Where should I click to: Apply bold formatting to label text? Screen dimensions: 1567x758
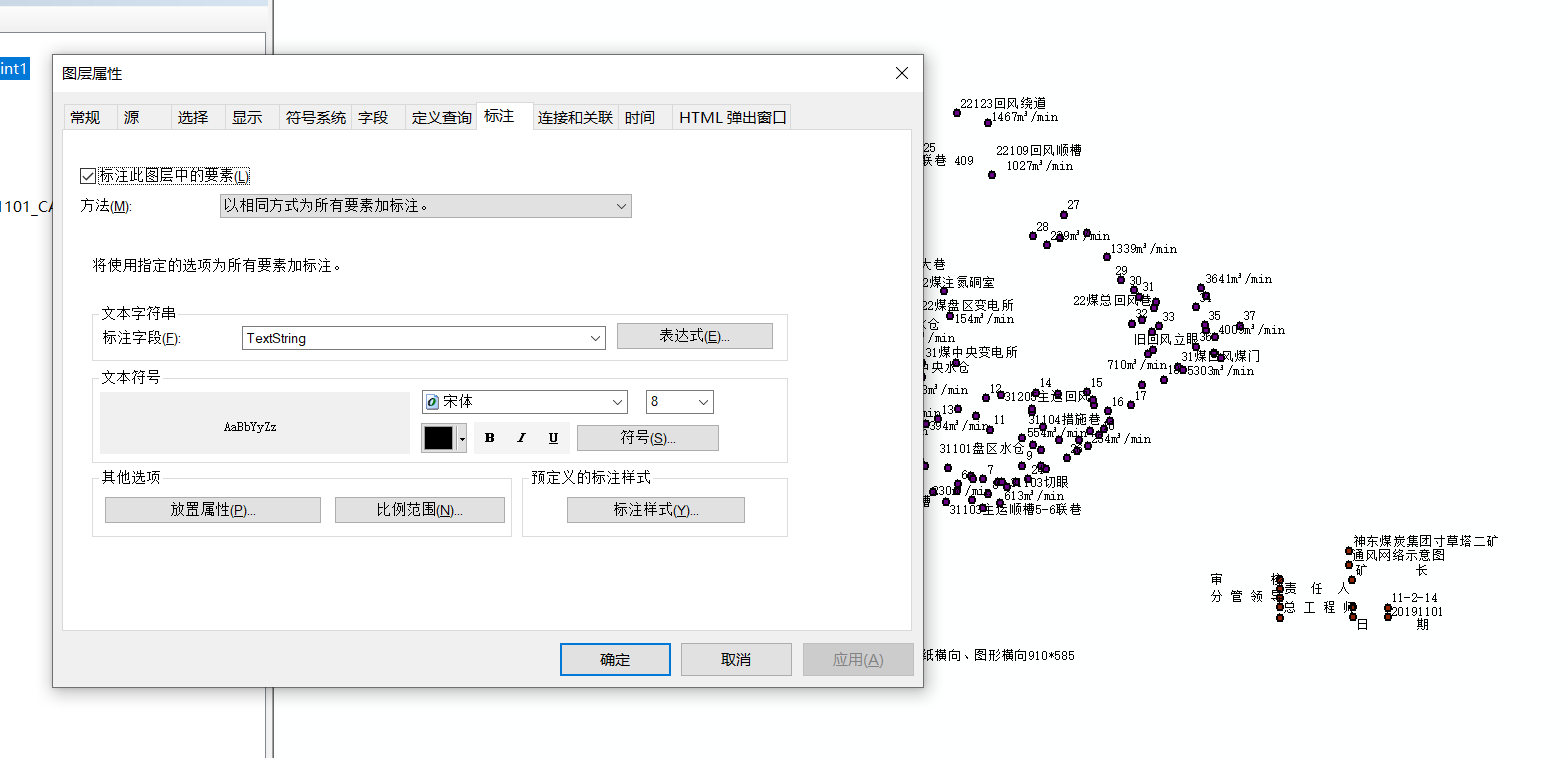489,437
